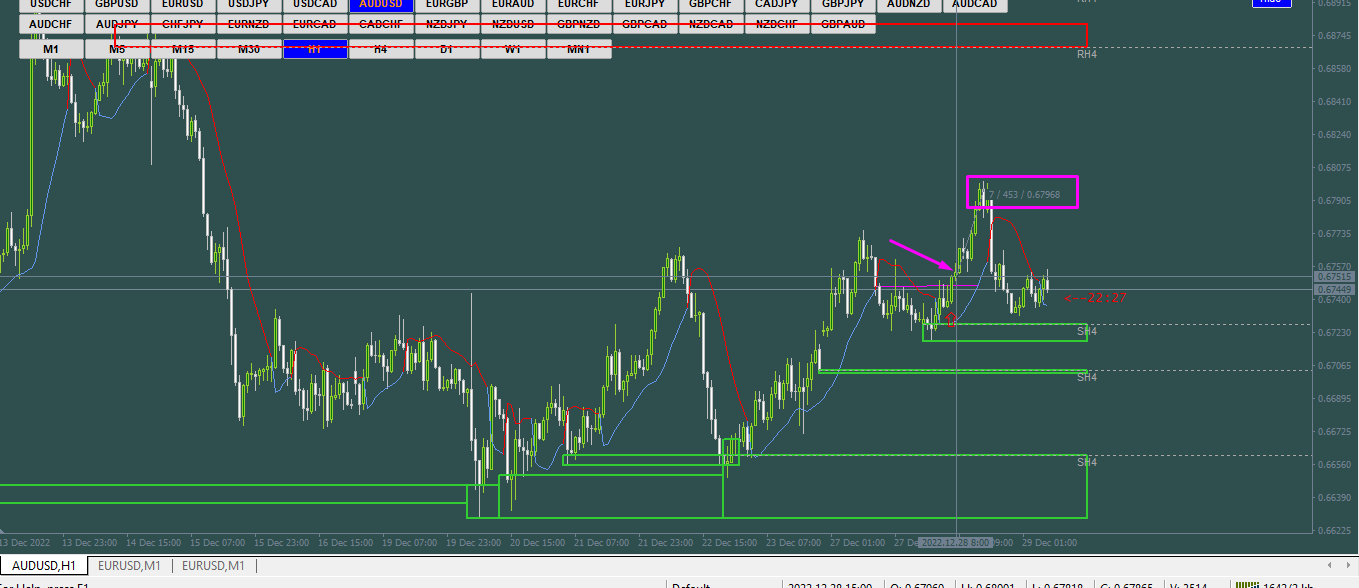Choose monthly MN1 timeframe
This screenshot has width=1359, height=588.
point(579,49)
